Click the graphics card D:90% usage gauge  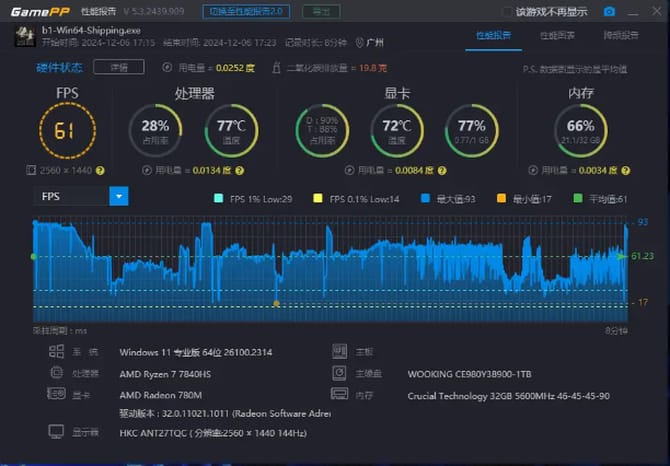pos(322,130)
